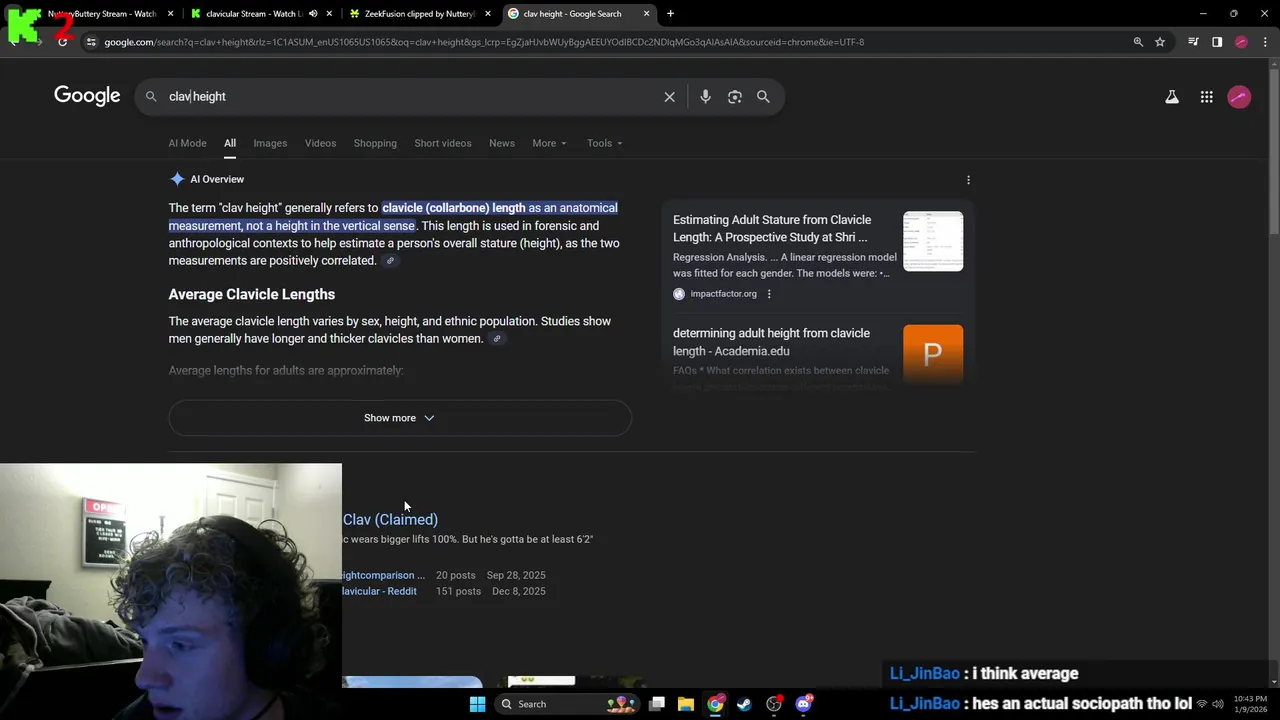Start voice search with microphone icon

tap(706, 97)
